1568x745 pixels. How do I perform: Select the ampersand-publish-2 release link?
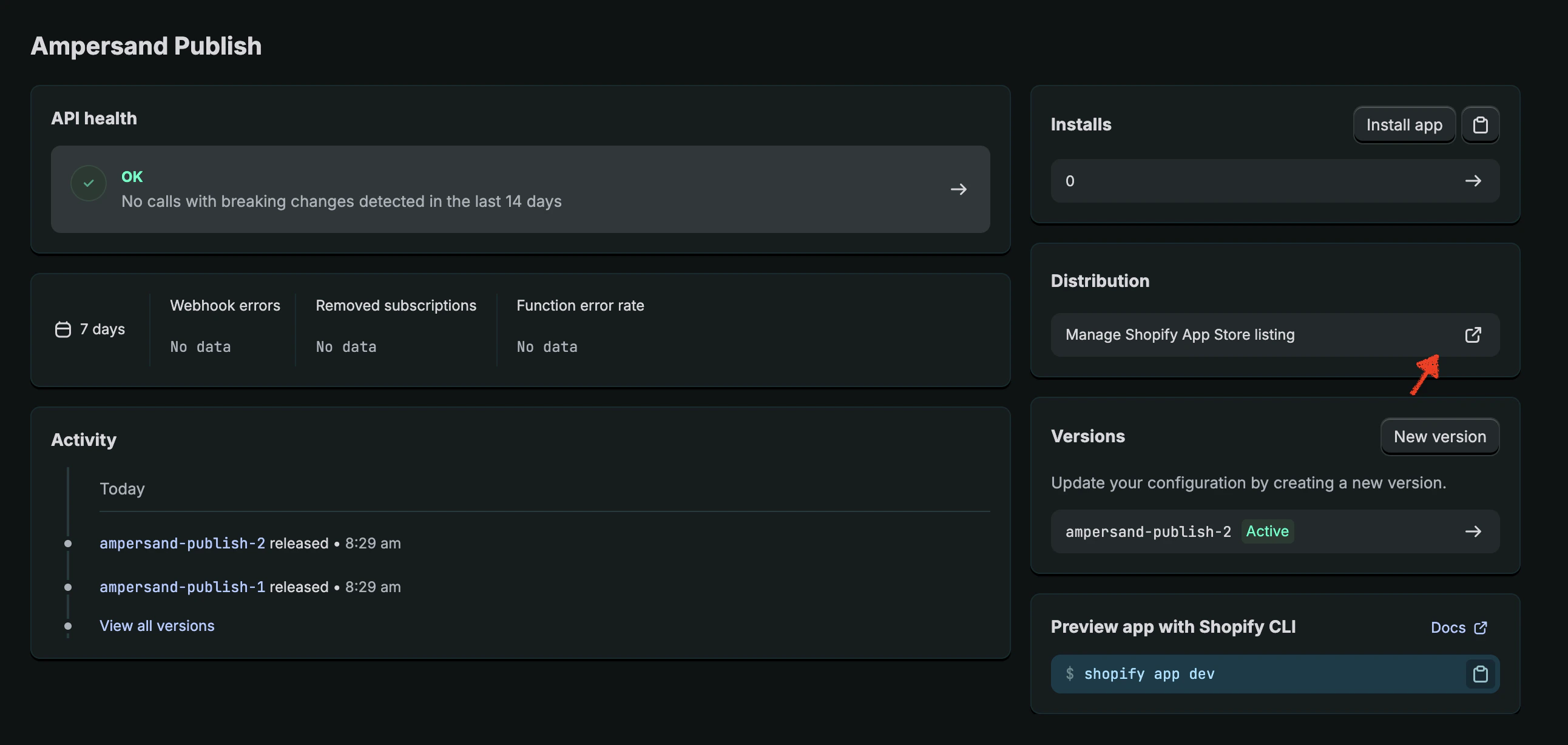click(x=182, y=544)
